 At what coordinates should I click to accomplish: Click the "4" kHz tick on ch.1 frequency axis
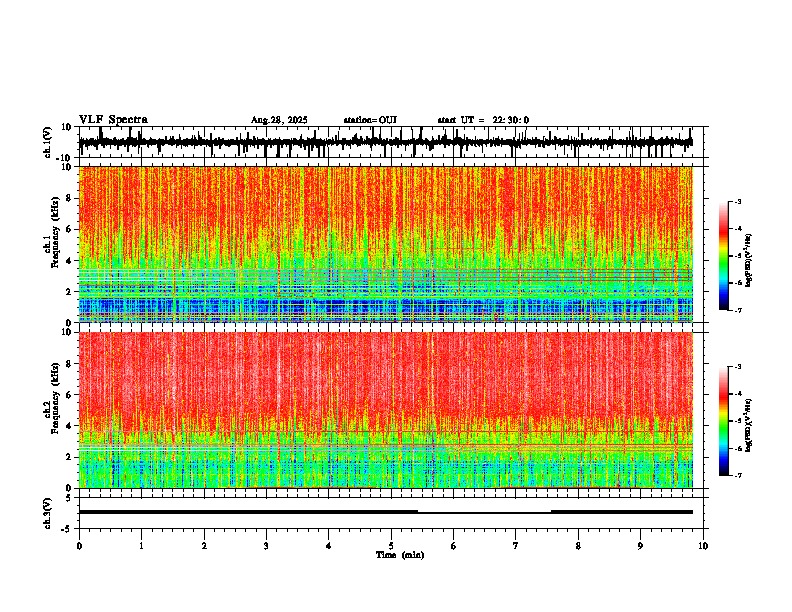coord(70,261)
